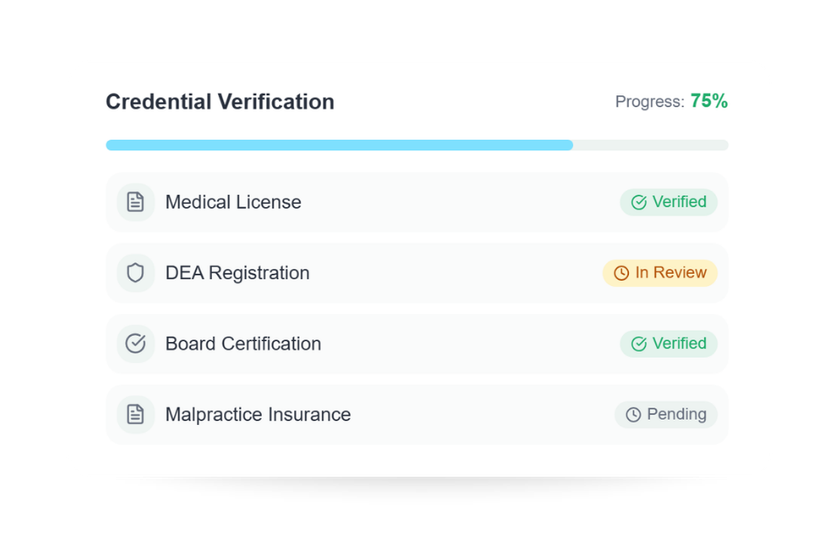Click the 75% progress value

[709, 101]
